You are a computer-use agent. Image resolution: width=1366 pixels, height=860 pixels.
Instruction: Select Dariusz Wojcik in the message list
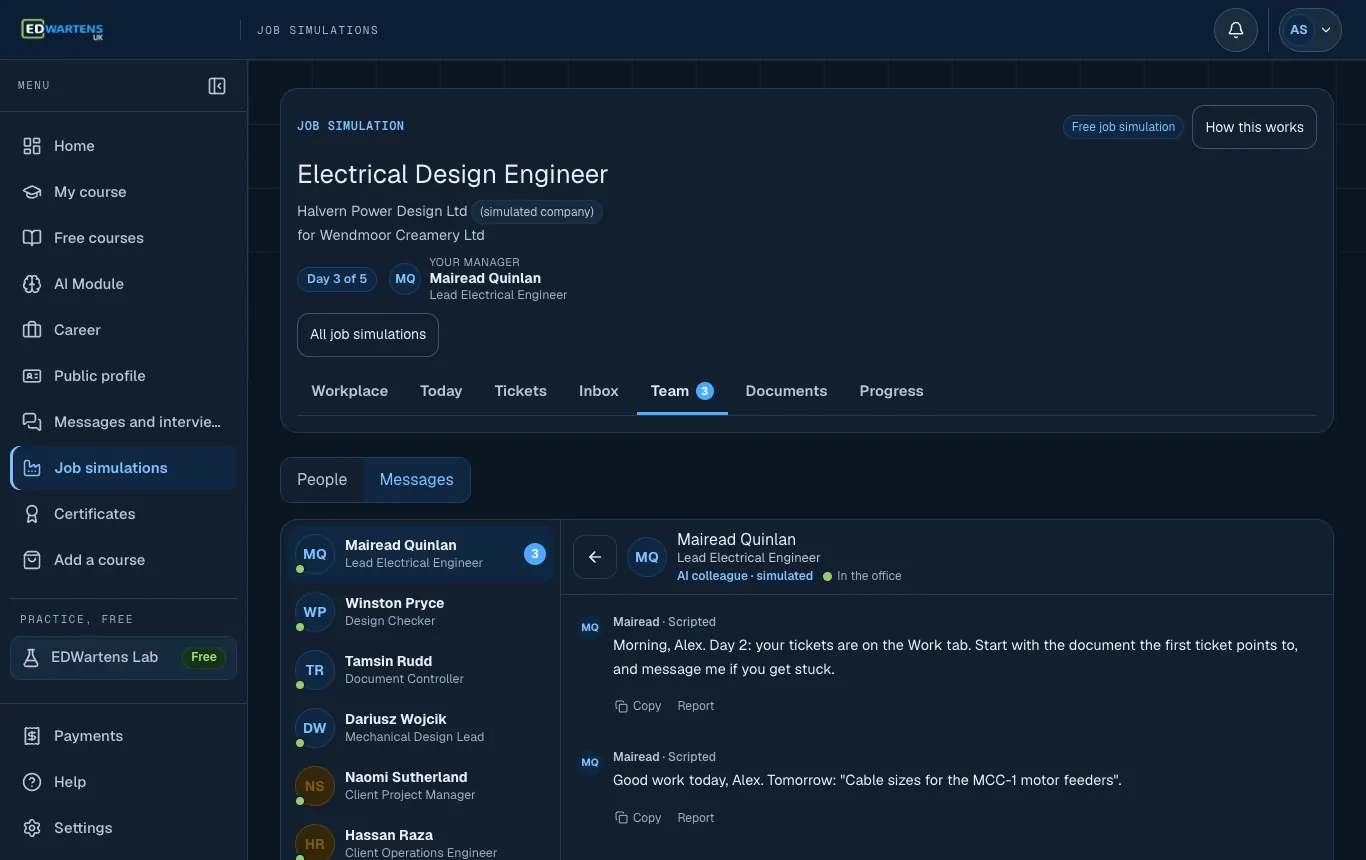click(x=421, y=728)
